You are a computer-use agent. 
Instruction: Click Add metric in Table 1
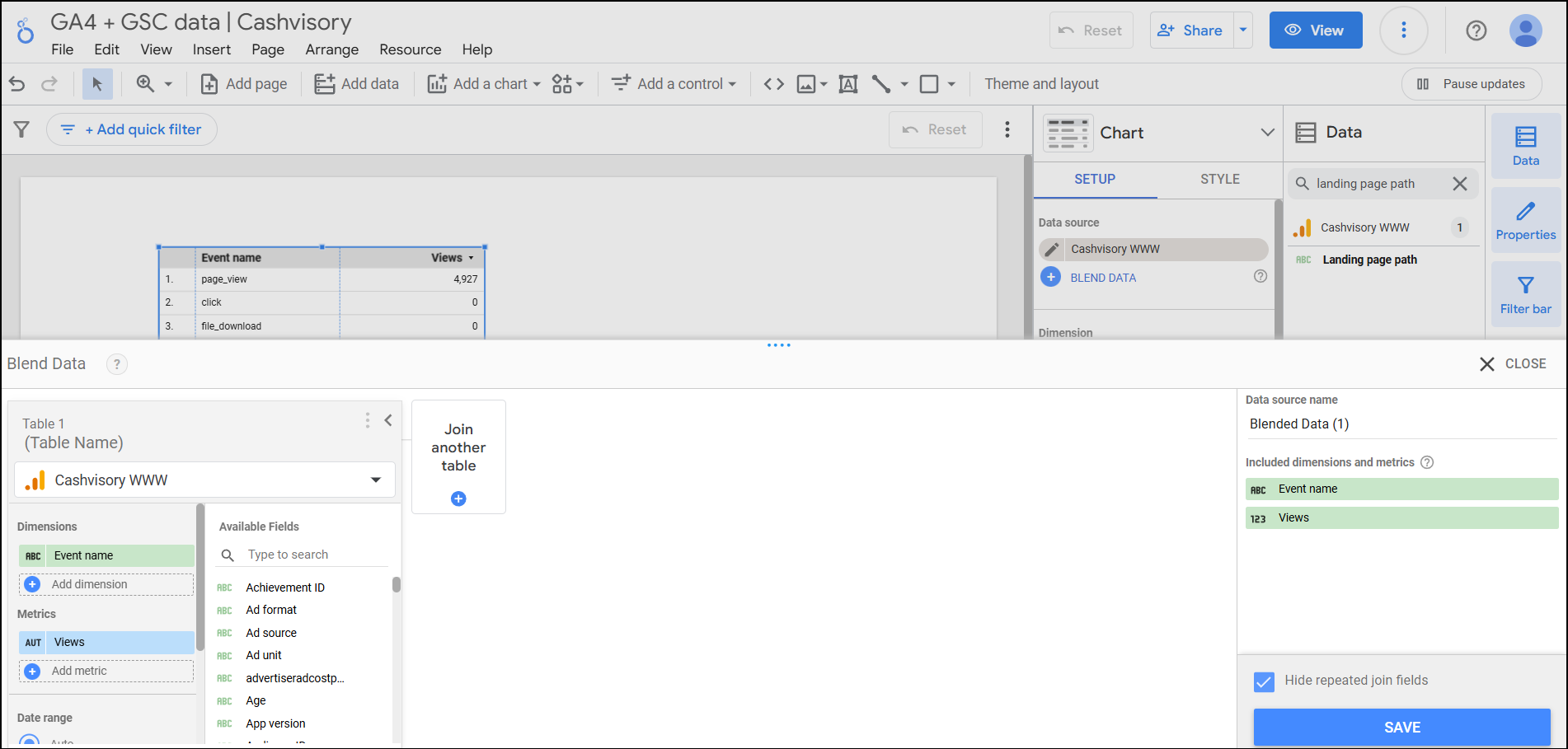point(106,671)
